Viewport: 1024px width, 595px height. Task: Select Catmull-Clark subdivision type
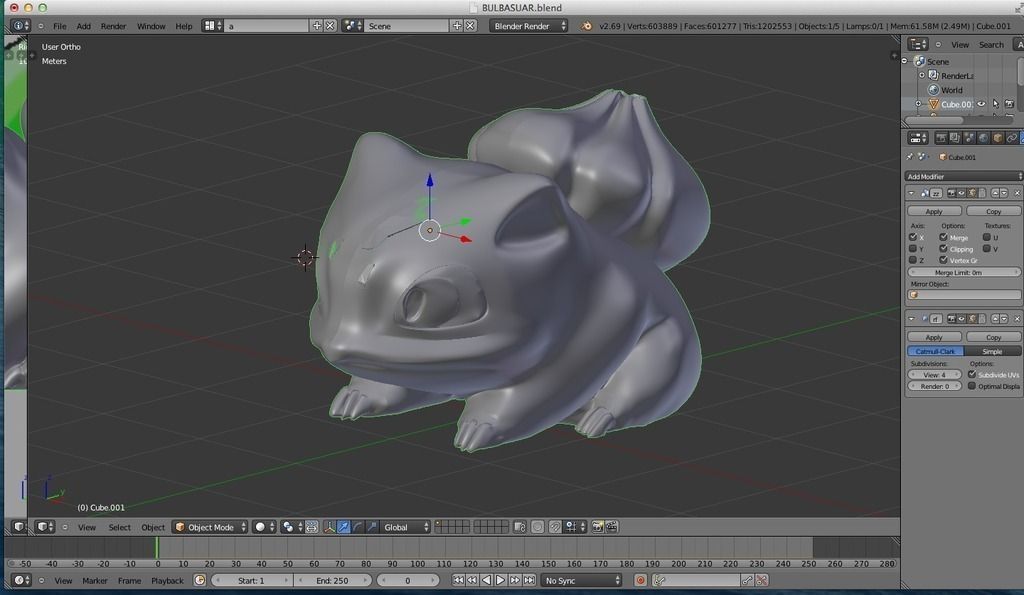click(935, 351)
